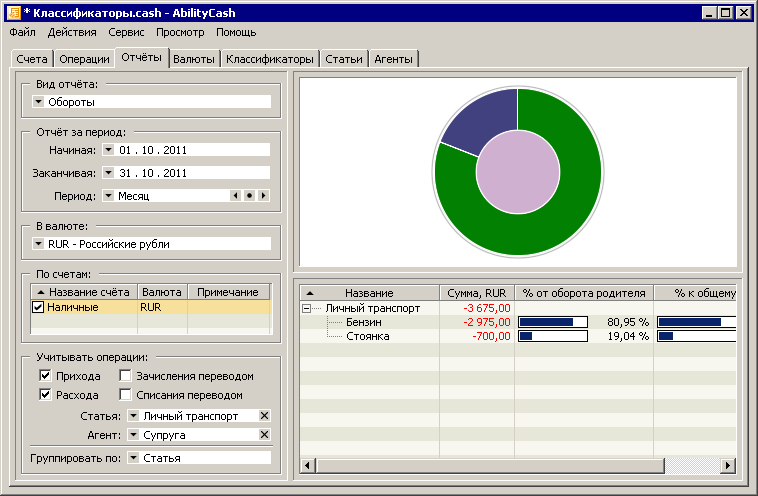Screen dimensions: 758x496
Task: Clear the Статья filter with X icon
Action: click(x=264, y=415)
